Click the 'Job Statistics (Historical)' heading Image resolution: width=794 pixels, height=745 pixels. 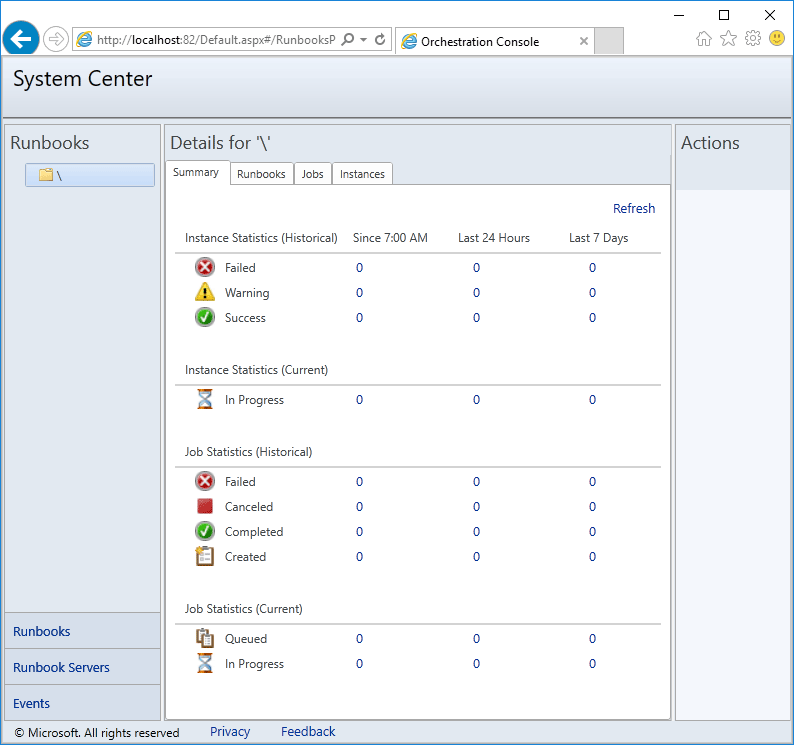(248, 451)
